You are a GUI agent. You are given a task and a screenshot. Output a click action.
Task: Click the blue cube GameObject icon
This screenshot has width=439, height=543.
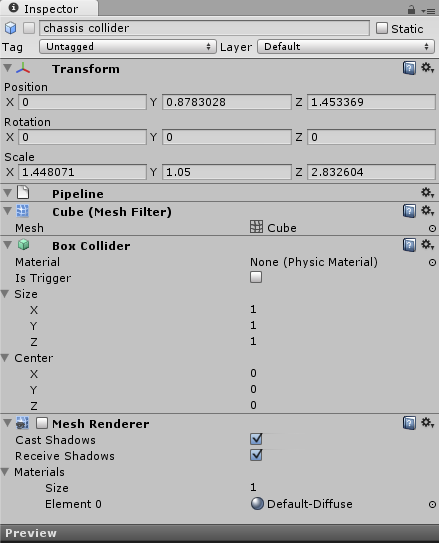(11, 28)
